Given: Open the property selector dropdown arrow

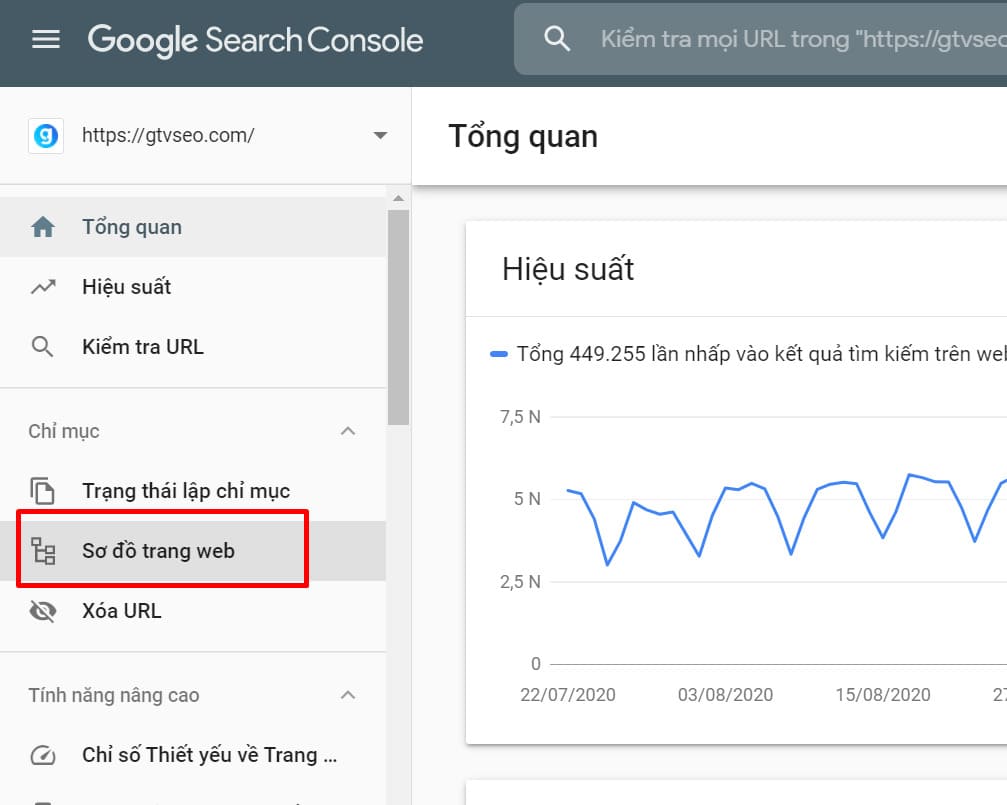Looking at the screenshot, I should [x=380, y=136].
